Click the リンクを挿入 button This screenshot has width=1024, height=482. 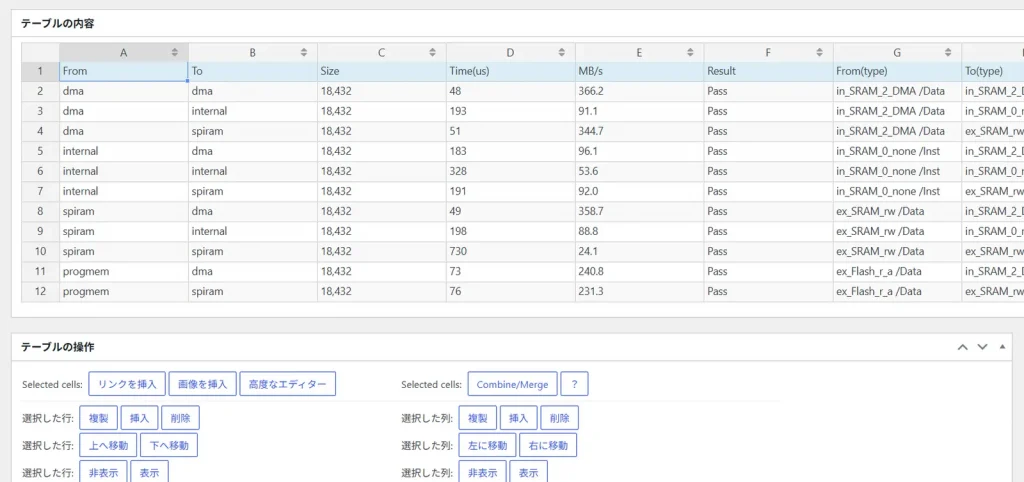coord(127,384)
